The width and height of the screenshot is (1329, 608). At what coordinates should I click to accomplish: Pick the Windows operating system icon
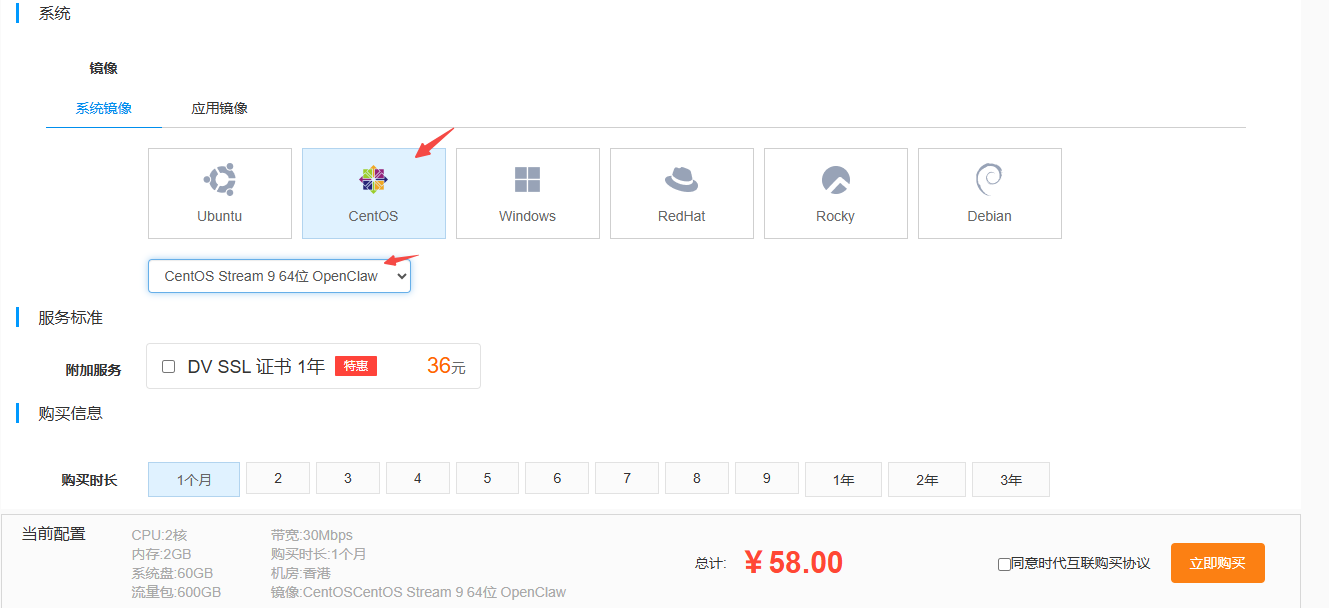coord(527,181)
